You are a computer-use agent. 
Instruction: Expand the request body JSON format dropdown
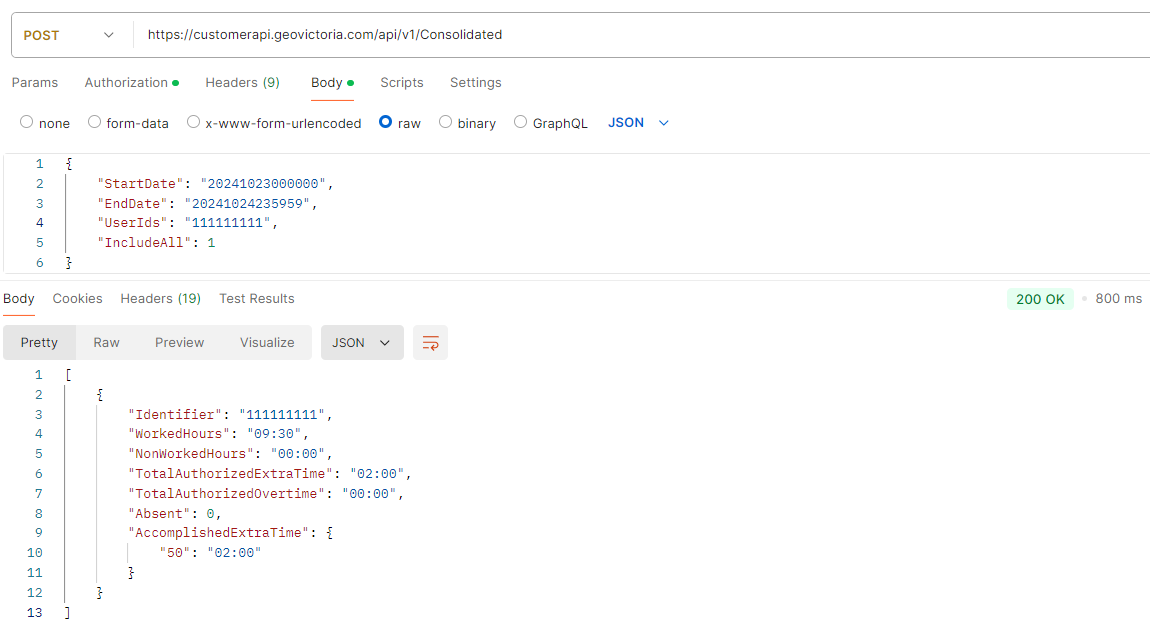[638, 123]
